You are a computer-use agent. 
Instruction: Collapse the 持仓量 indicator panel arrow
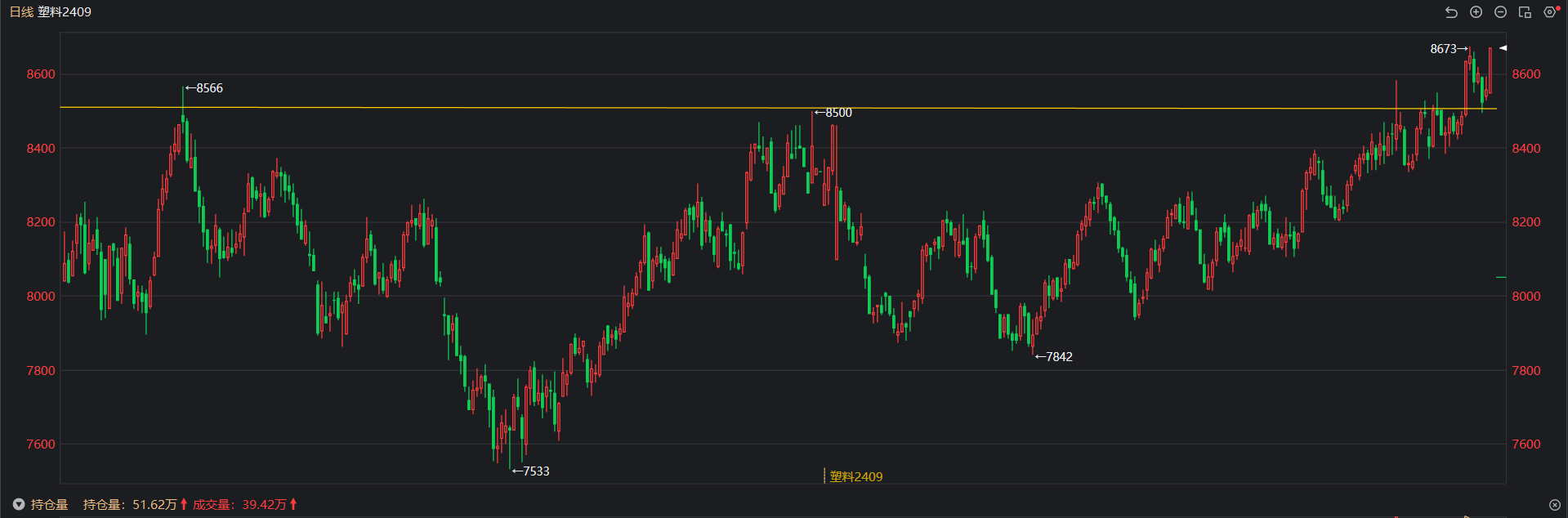[x=19, y=505]
